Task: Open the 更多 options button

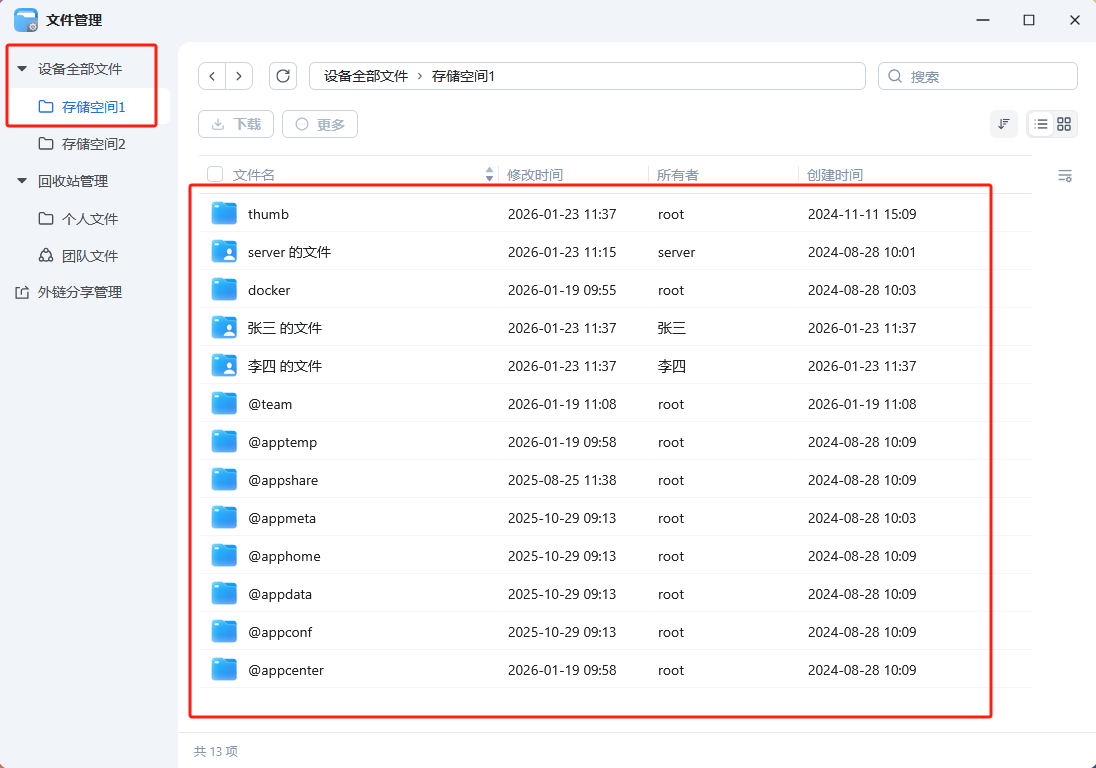Action: pyautogui.click(x=319, y=124)
